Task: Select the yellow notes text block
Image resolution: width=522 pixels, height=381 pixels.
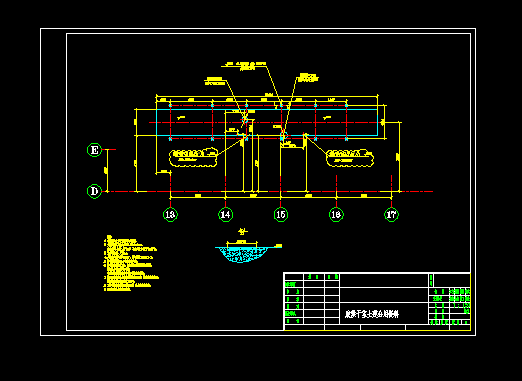Action: [131, 263]
